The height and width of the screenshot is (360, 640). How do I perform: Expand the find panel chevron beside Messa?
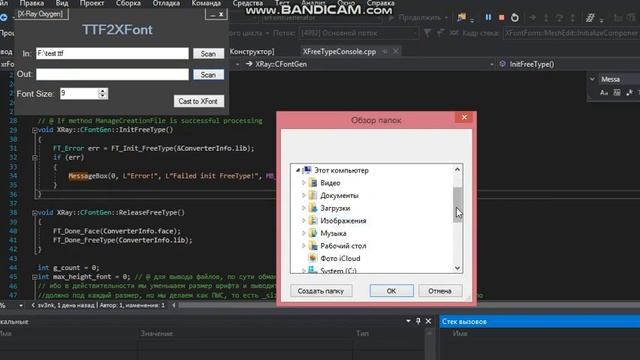(592, 79)
